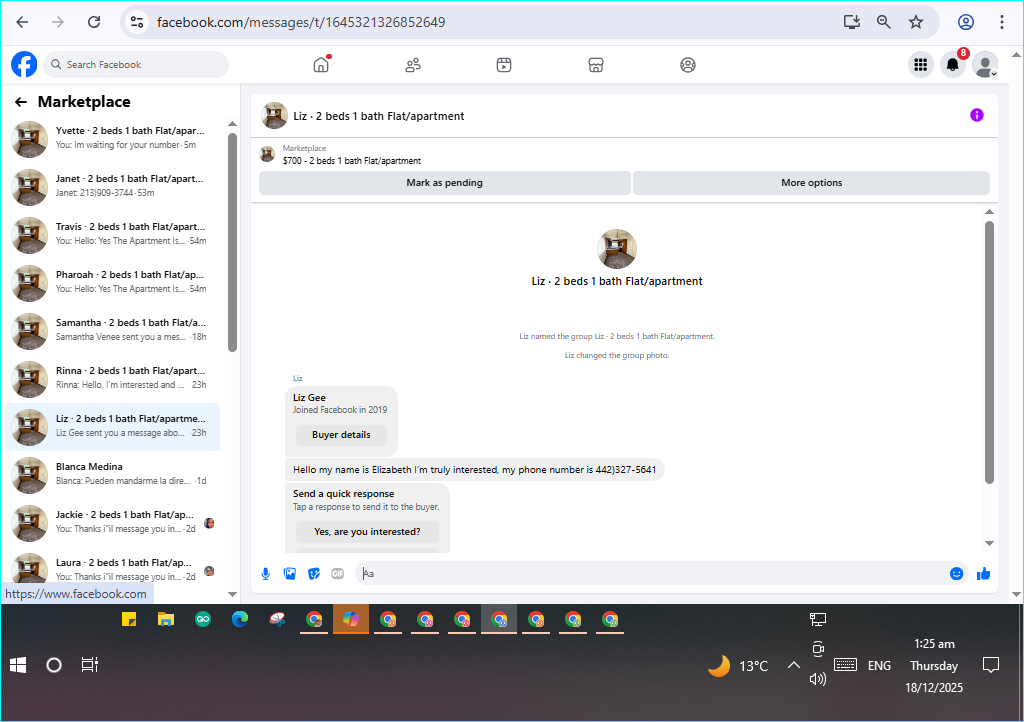This screenshot has width=1024, height=722.
Task: Open Travis conversation in list
Action: click(112, 234)
